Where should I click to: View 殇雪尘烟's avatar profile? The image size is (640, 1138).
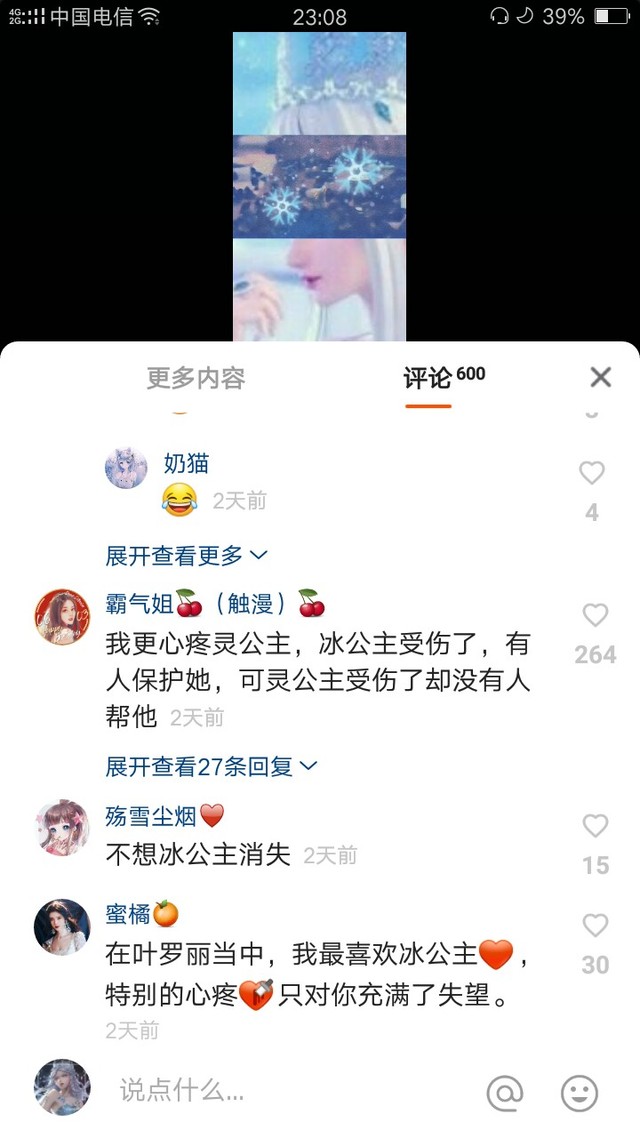click(62, 828)
